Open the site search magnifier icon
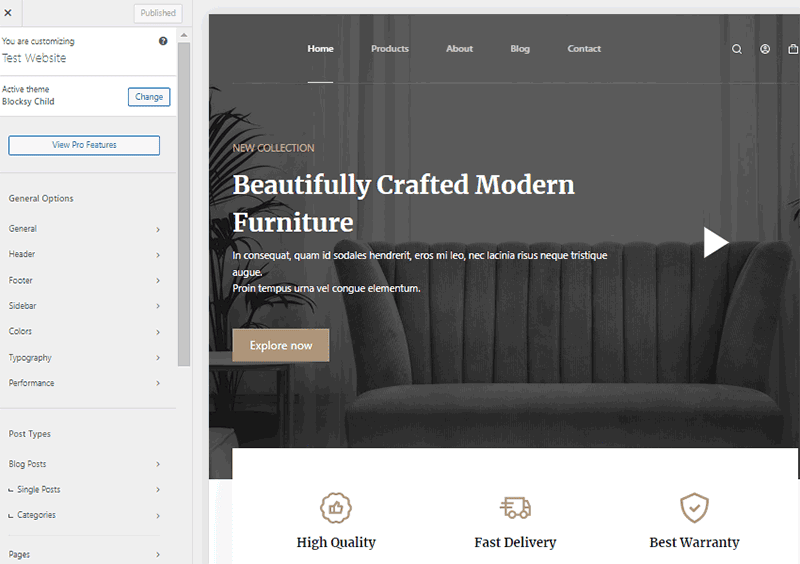The height and width of the screenshot is (564, 800). click(x=737, y=49)
